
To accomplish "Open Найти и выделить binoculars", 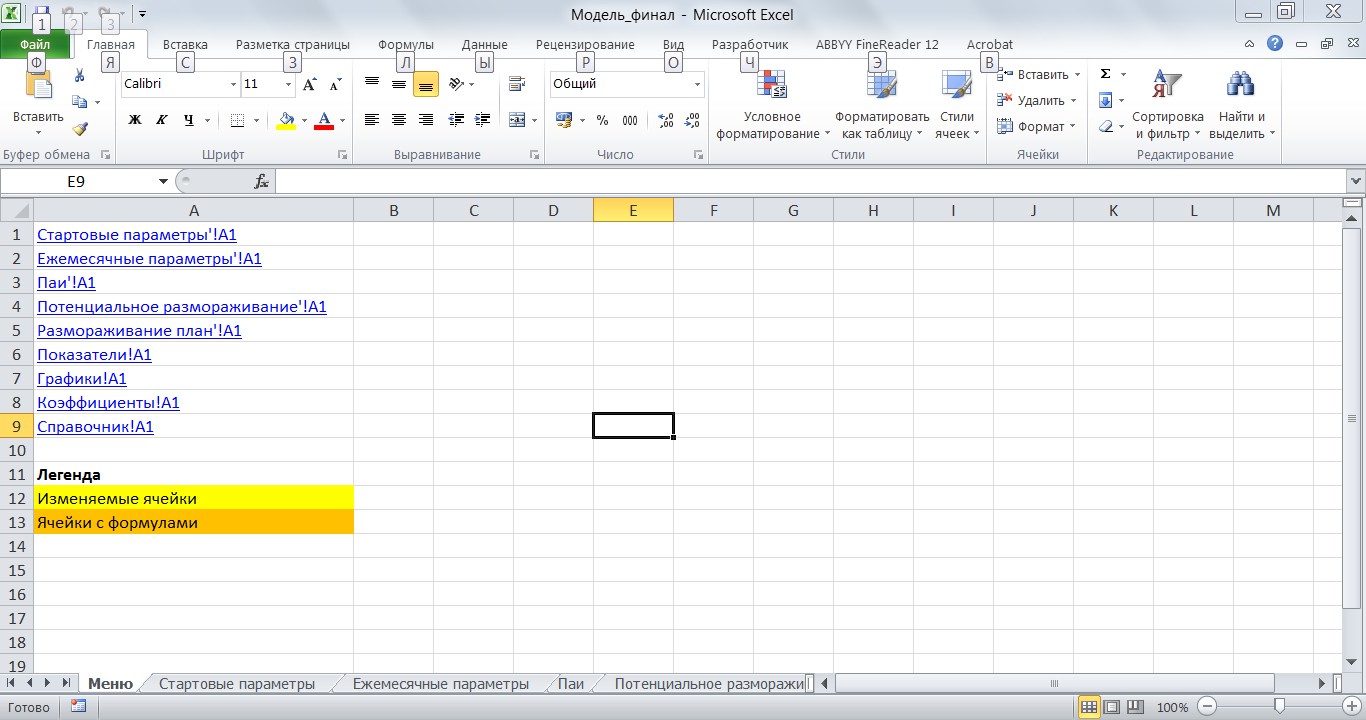I will coord(1242,104).
